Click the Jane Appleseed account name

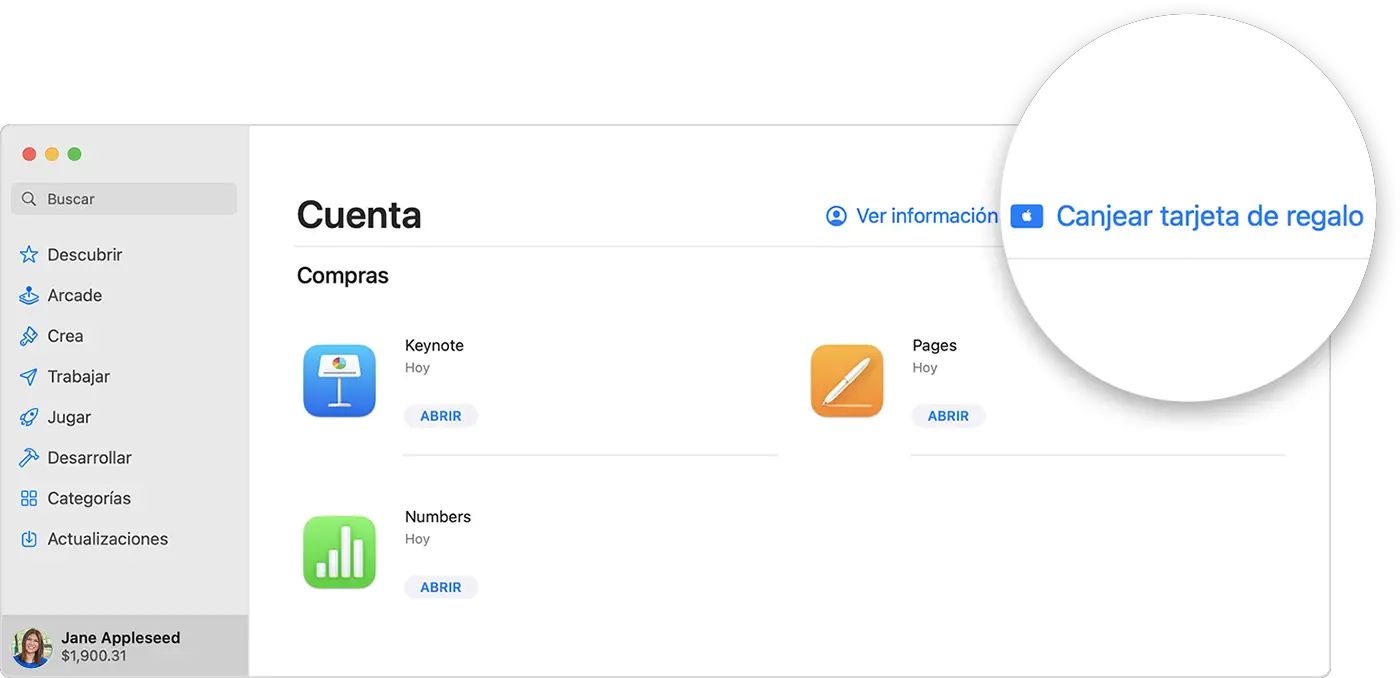[121, 638]
